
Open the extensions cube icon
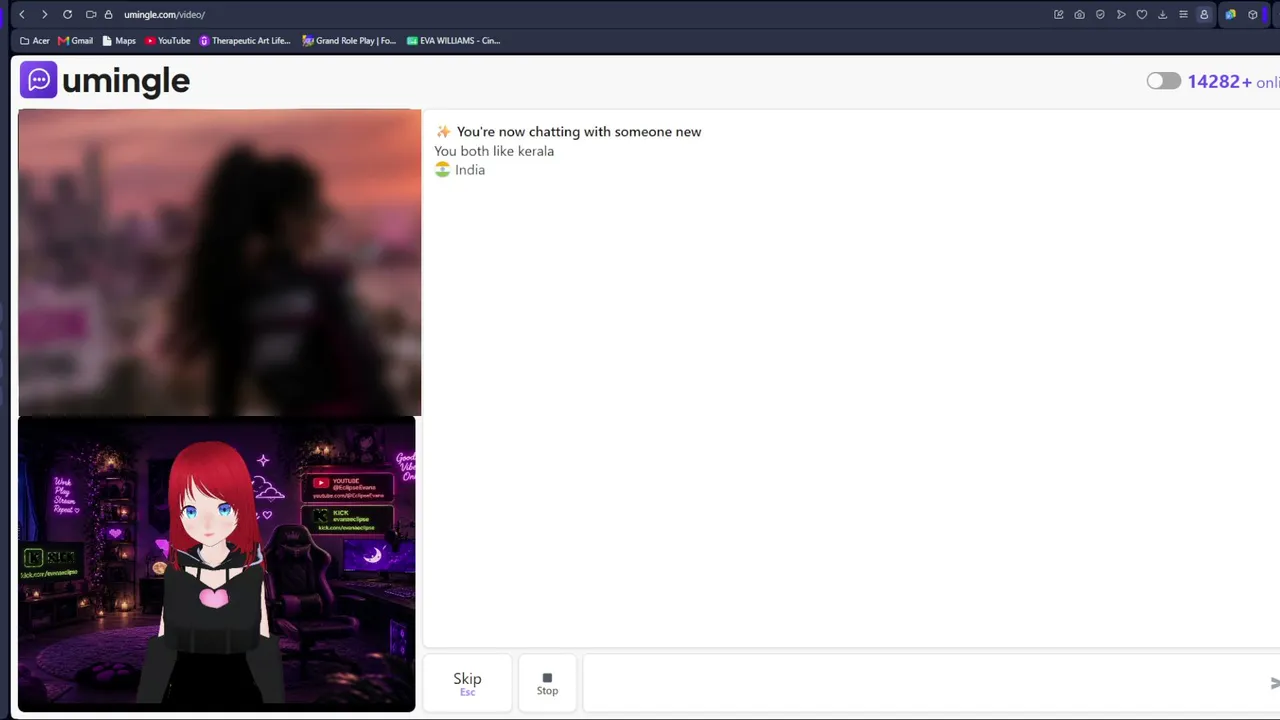(x=1252, y=14)
